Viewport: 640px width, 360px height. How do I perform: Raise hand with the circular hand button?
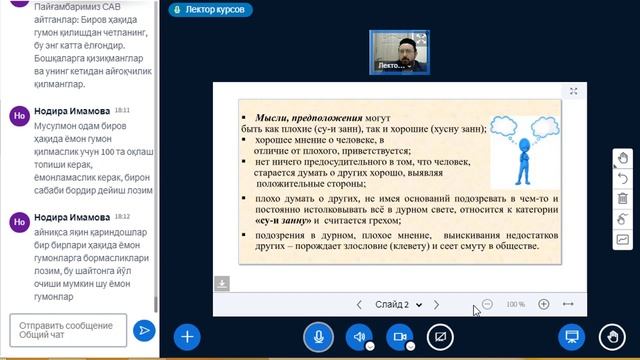[612, 337]
